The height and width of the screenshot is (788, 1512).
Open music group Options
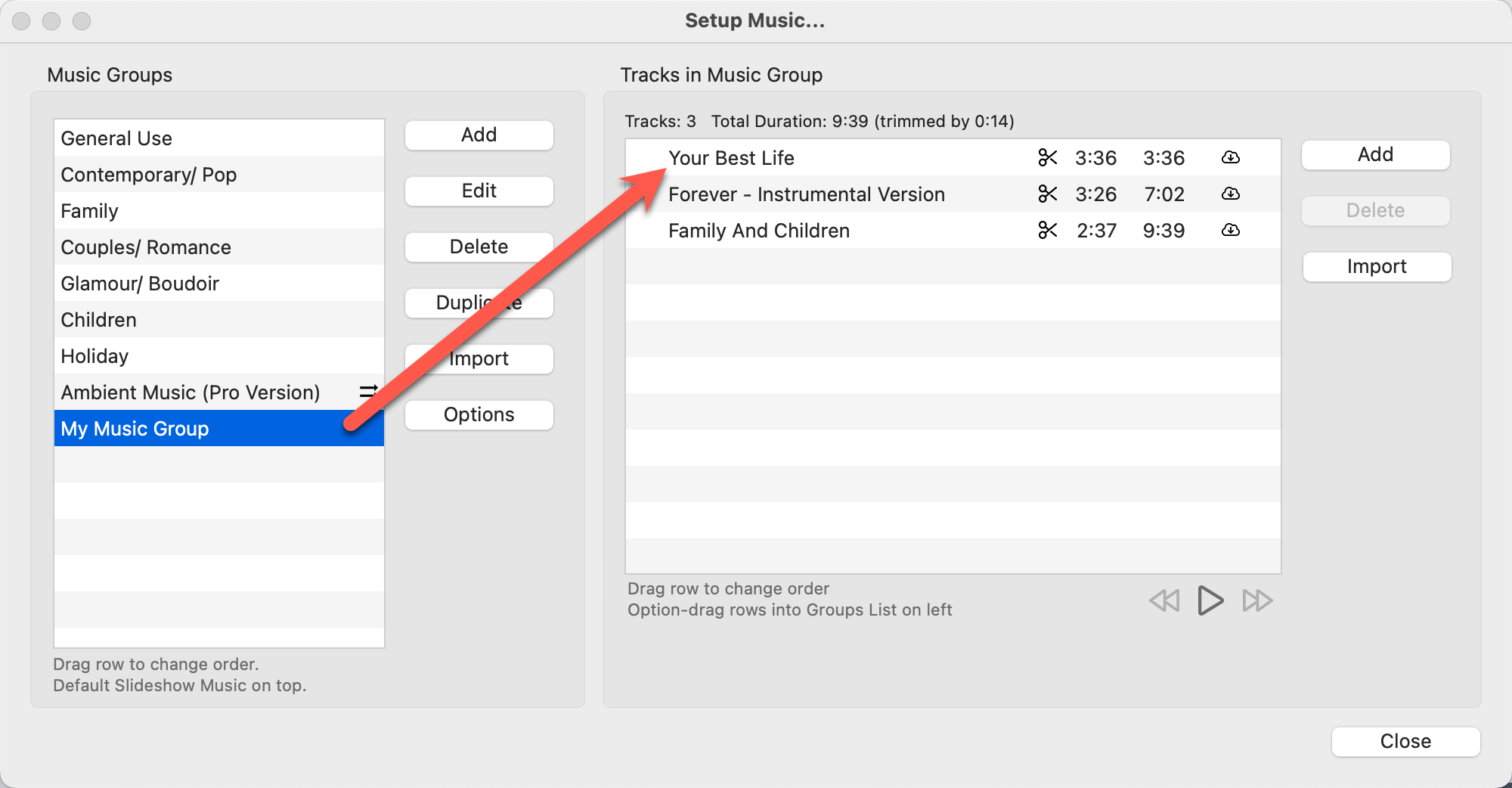pyautogui.click(x=479, y=415)
